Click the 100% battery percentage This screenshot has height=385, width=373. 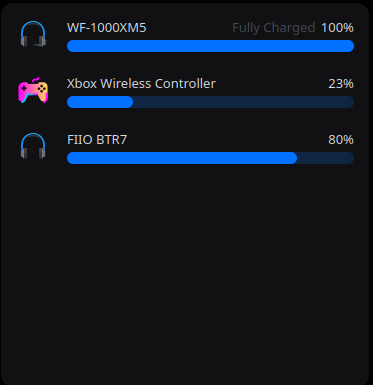coord(337,28)
